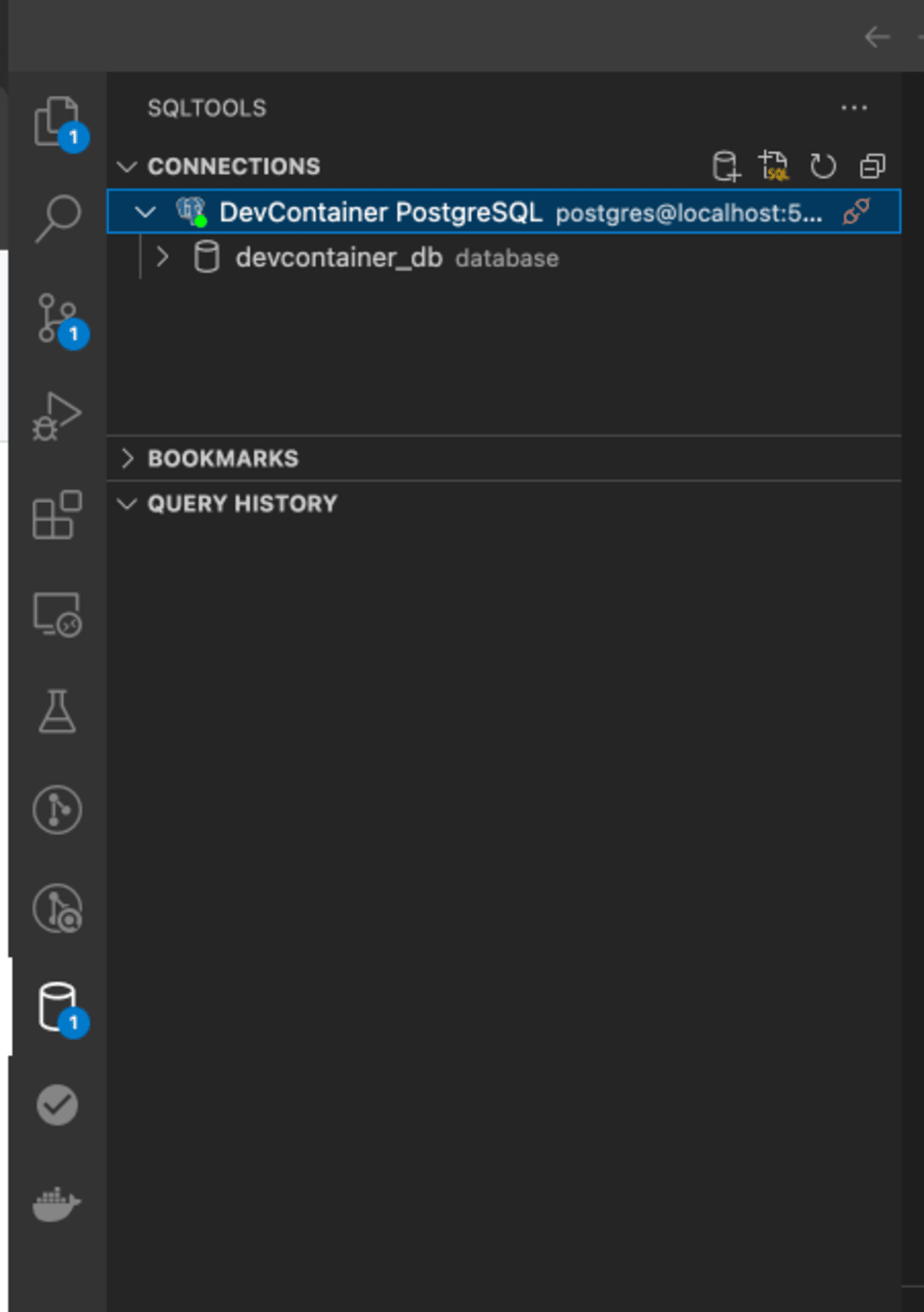Screen dimensions: 924x1312
Task: Click the SQLTOOLS panel title
Action: click(207, 108)
